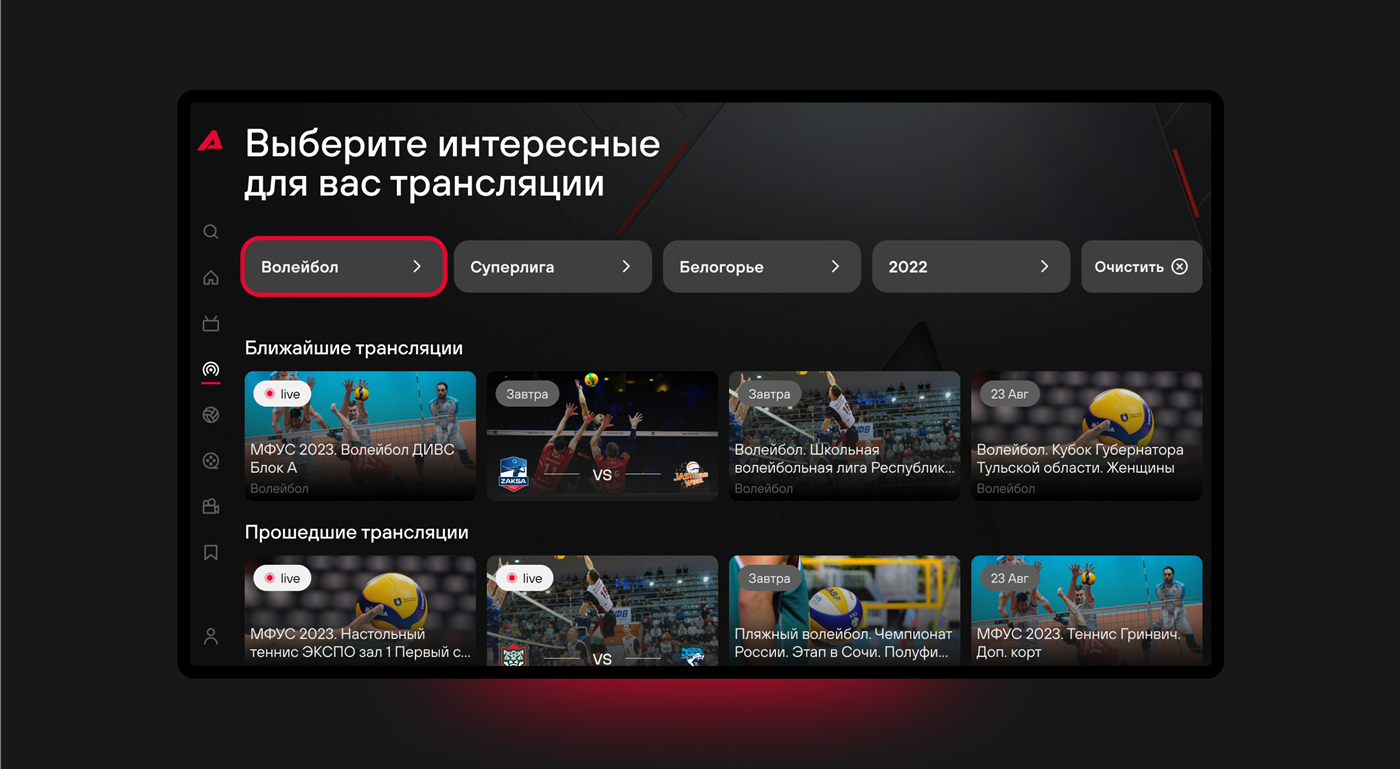Image resolution: width=1400 pixels, height=769 pixels.
Task: Open search from the sidebar magnifier icon
Action: click(x=211, y=232)
